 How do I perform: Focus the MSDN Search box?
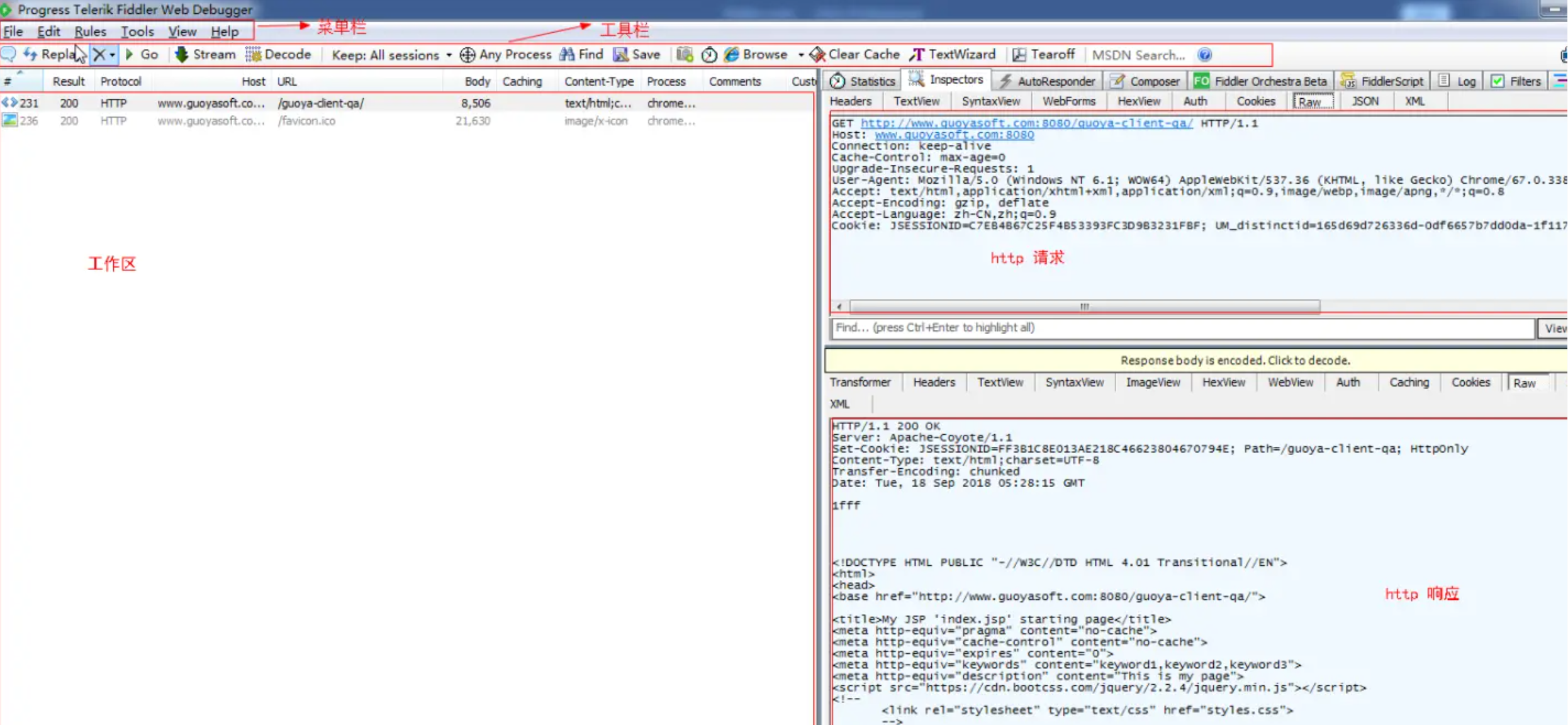tap(1140, 55)
